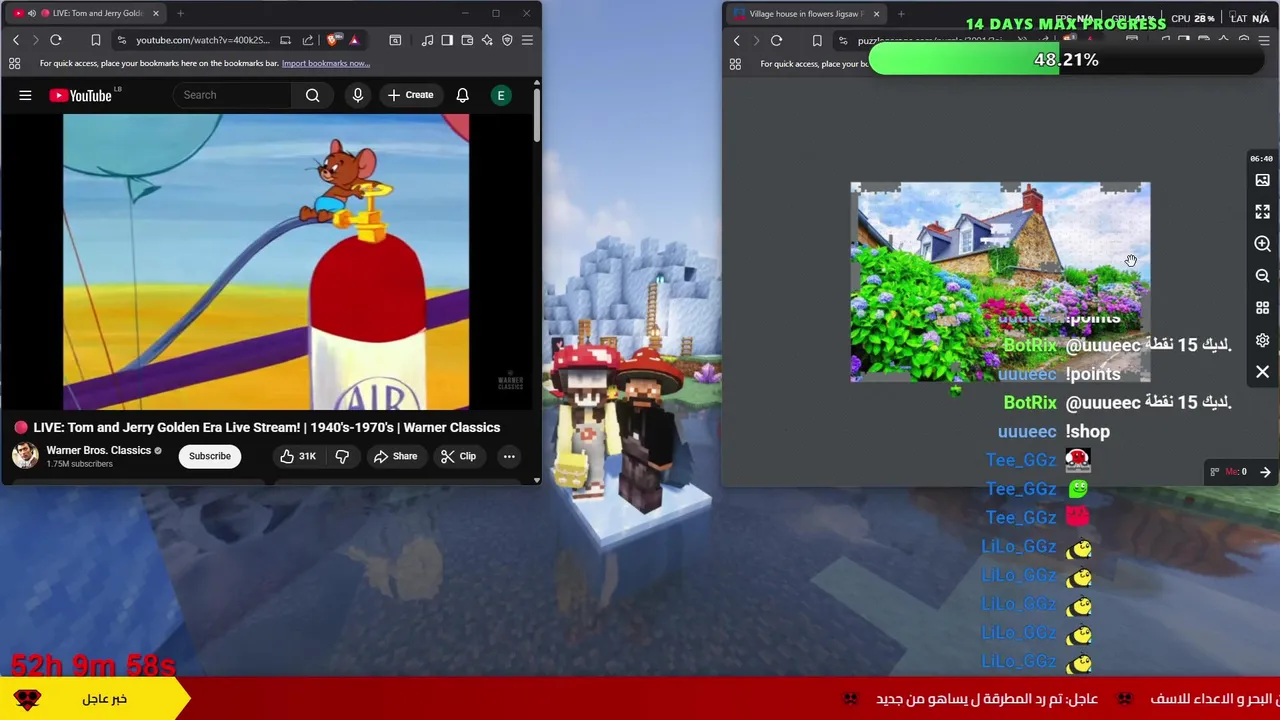Bookmark the YouTube page
The image size is (1280, 720).
point(96,40)
